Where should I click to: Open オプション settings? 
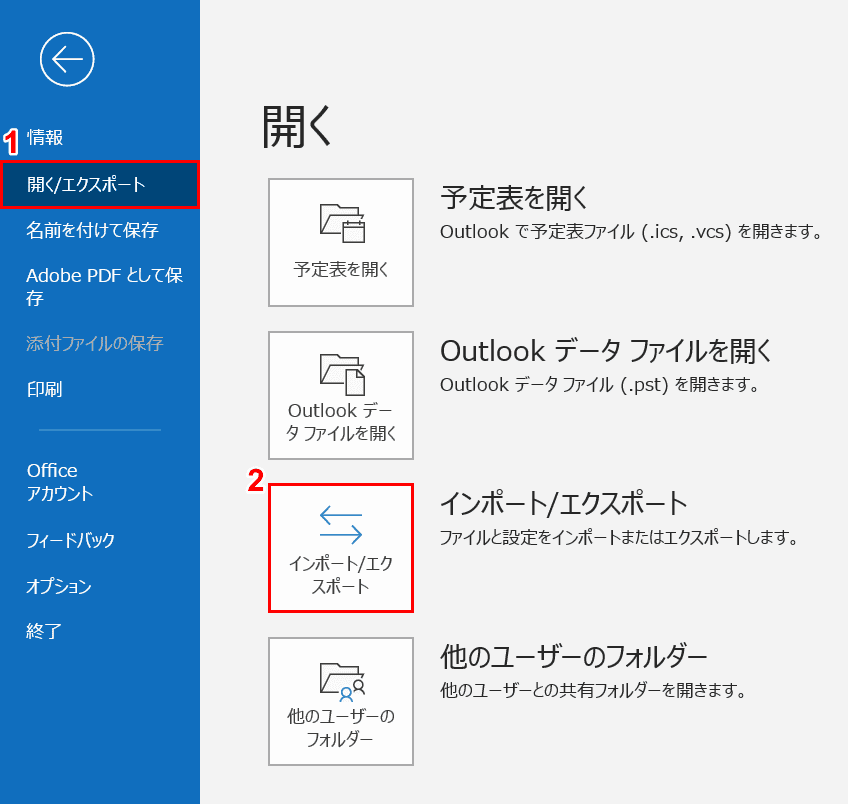click(x=59, y=586)
